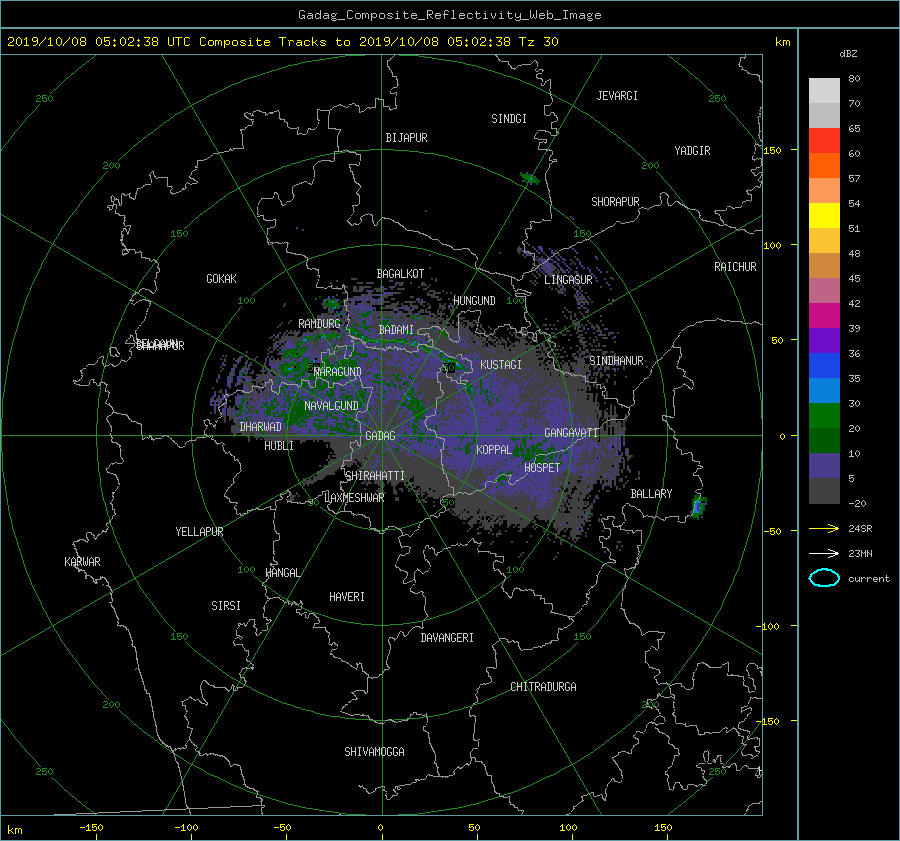
Task: Click the small green echo east of SINDGI
Action: pos(529,179)
